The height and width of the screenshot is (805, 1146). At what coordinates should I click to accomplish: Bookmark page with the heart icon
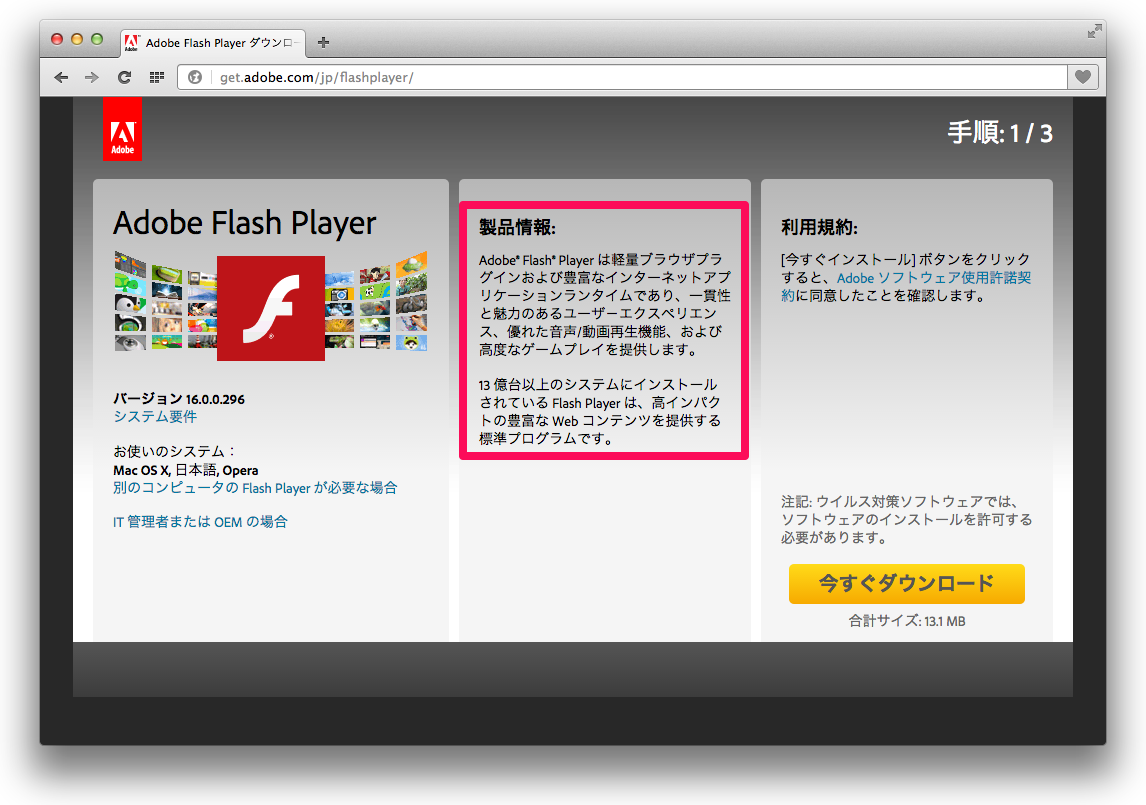[x=1083, y=77]
